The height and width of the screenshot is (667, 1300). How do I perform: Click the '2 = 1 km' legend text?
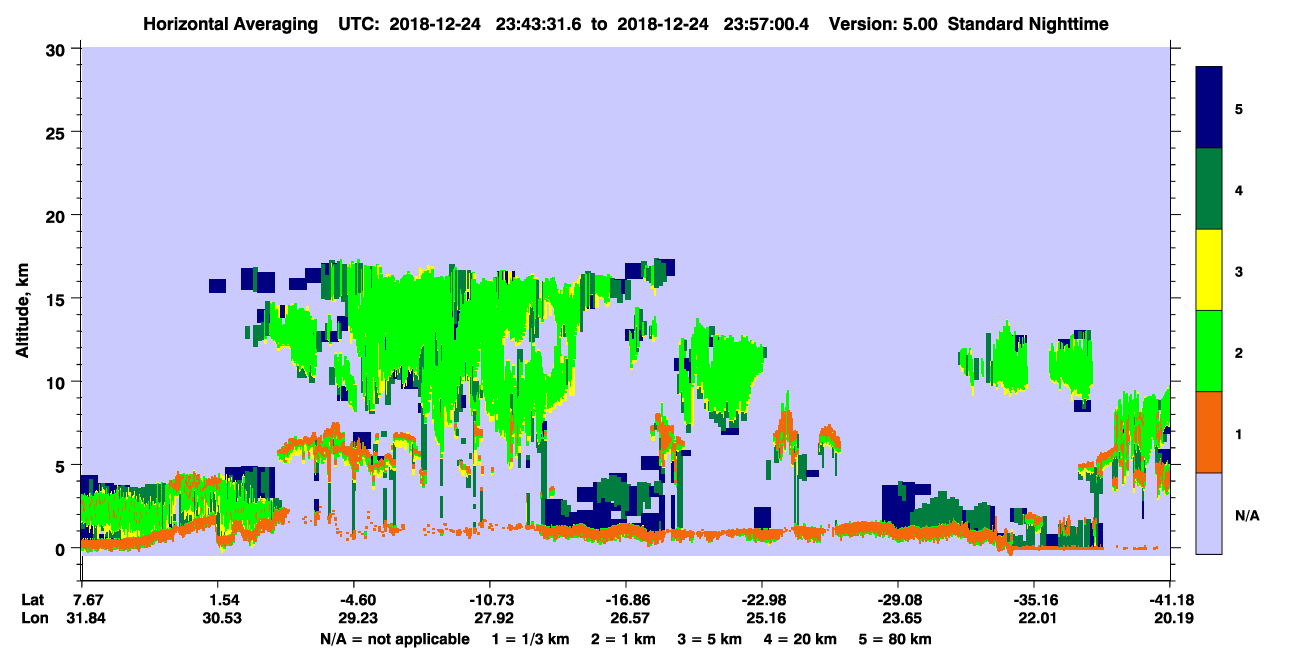coord(623,639)
